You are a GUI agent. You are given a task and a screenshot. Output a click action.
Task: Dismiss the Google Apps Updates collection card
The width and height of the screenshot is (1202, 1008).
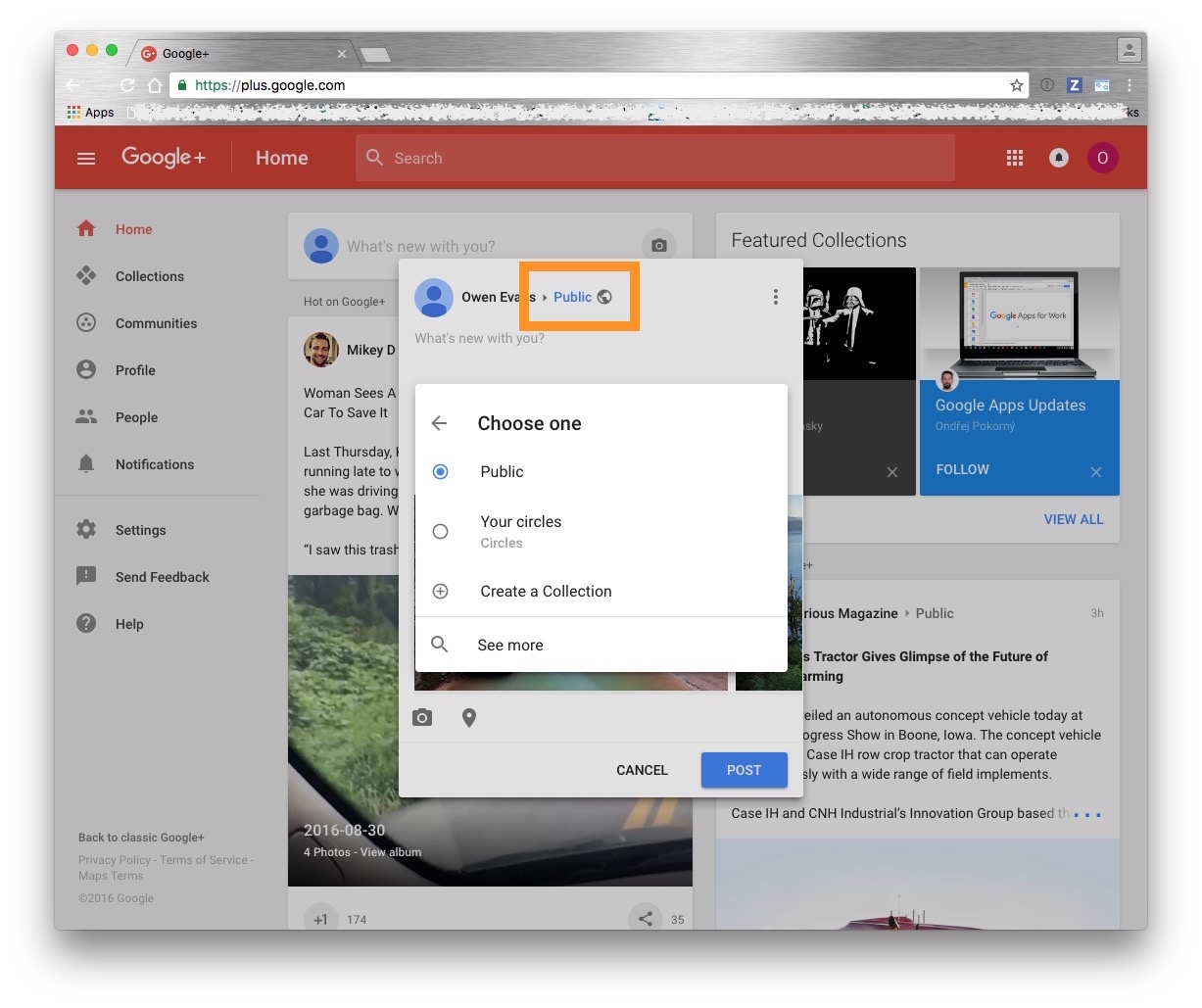coord(1096,472)
